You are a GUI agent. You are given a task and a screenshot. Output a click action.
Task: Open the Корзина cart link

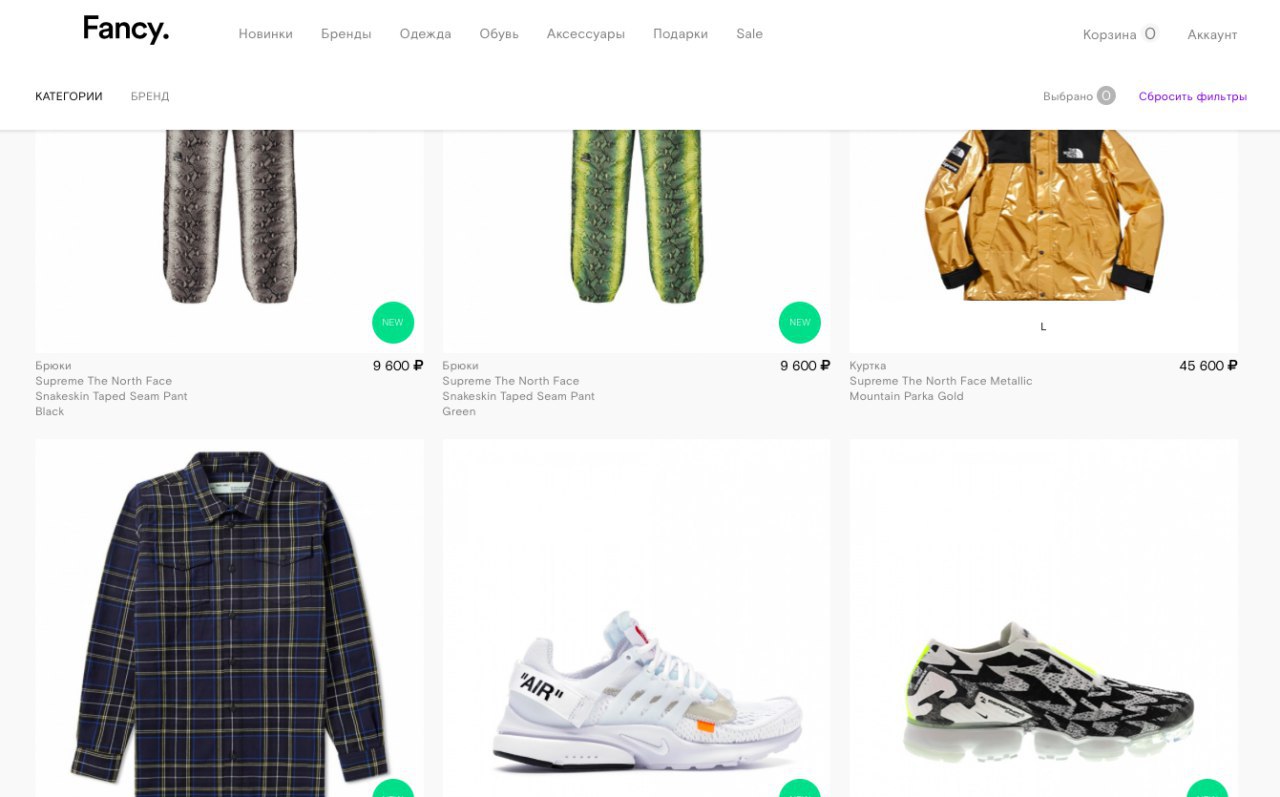[x=1109, y=35]
